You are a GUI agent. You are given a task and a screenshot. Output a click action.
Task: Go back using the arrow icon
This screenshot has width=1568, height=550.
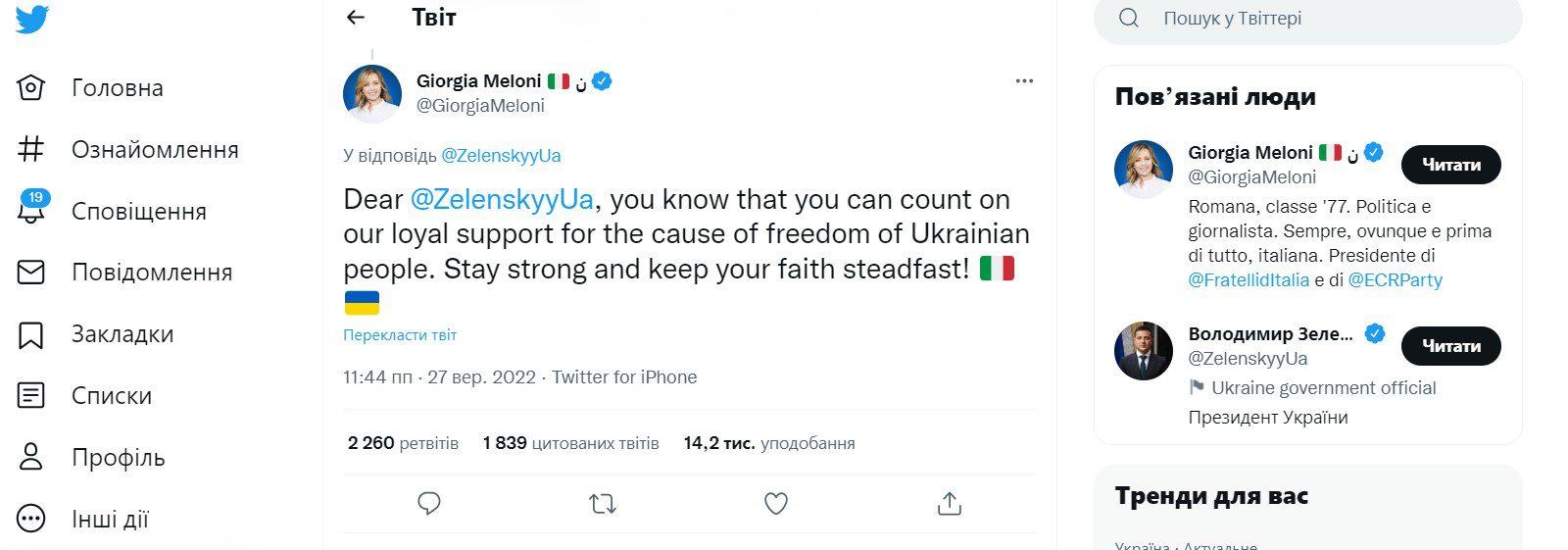356,17
